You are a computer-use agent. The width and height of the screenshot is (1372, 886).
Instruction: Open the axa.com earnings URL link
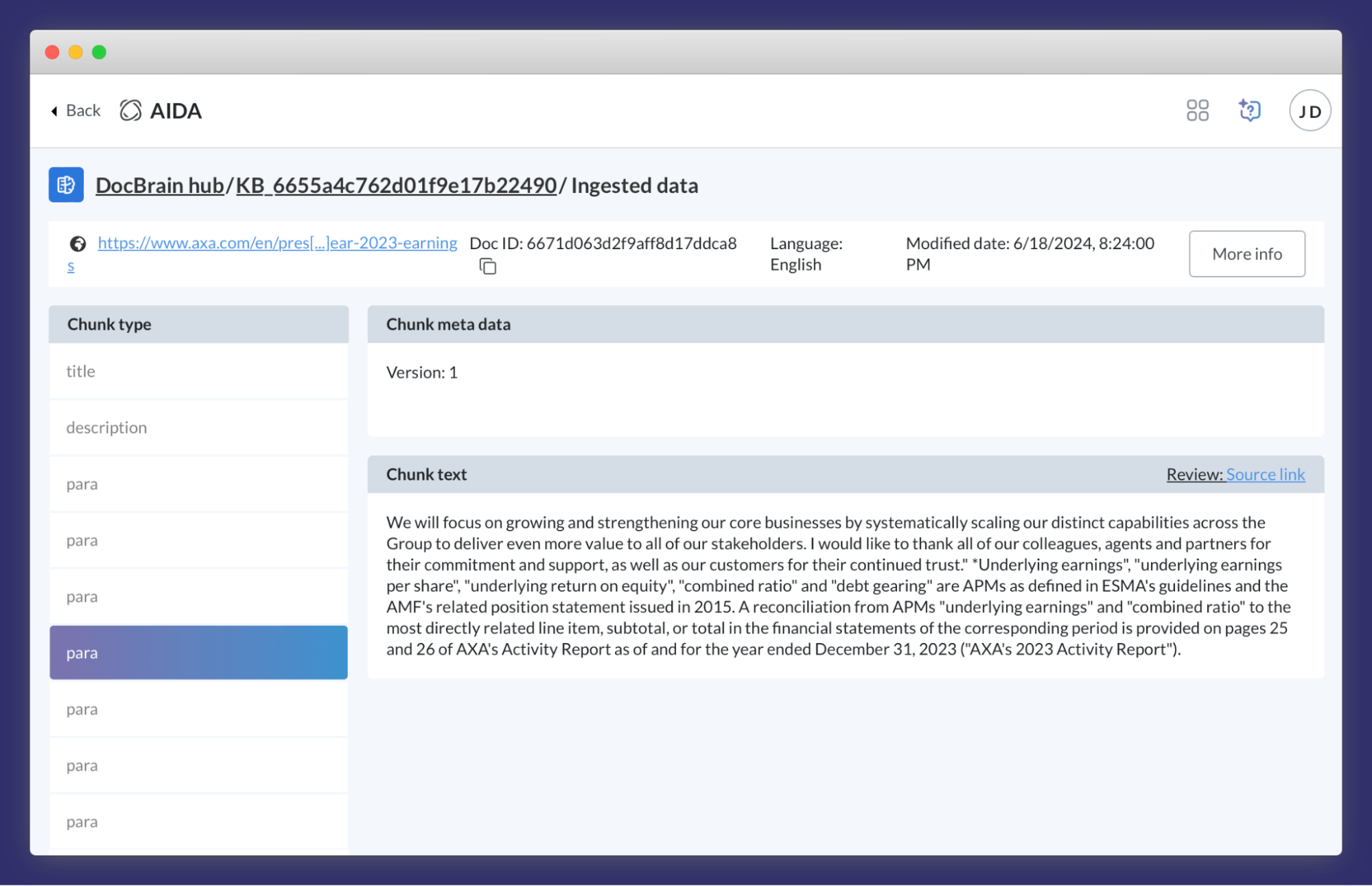(277, 243)
